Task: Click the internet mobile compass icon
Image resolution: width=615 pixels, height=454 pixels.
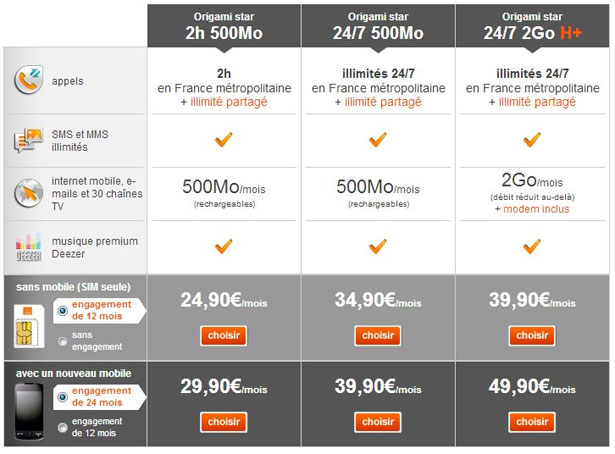Action: 28,193
